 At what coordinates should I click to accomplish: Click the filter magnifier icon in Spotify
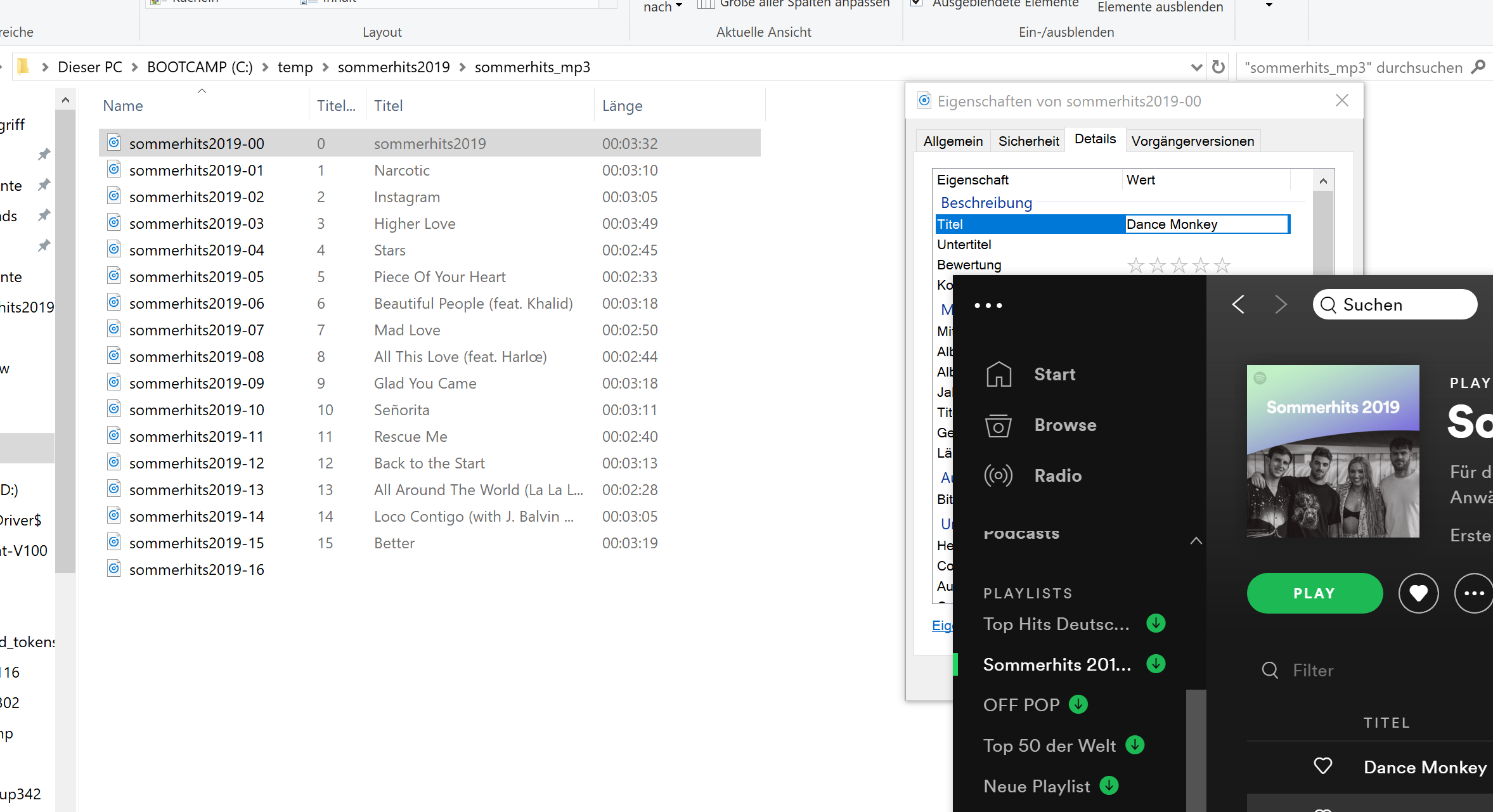pos(1270,670)
